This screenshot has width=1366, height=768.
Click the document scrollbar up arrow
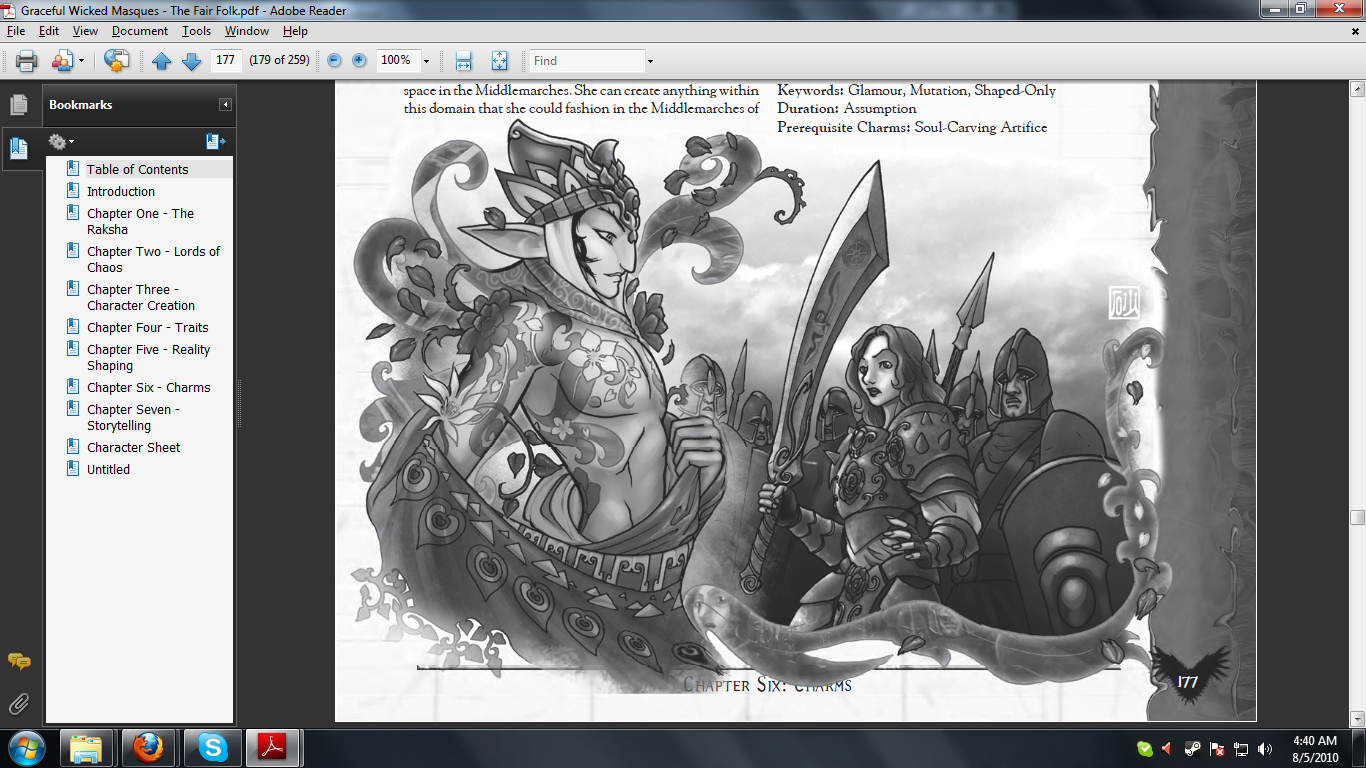(1357, 87)
